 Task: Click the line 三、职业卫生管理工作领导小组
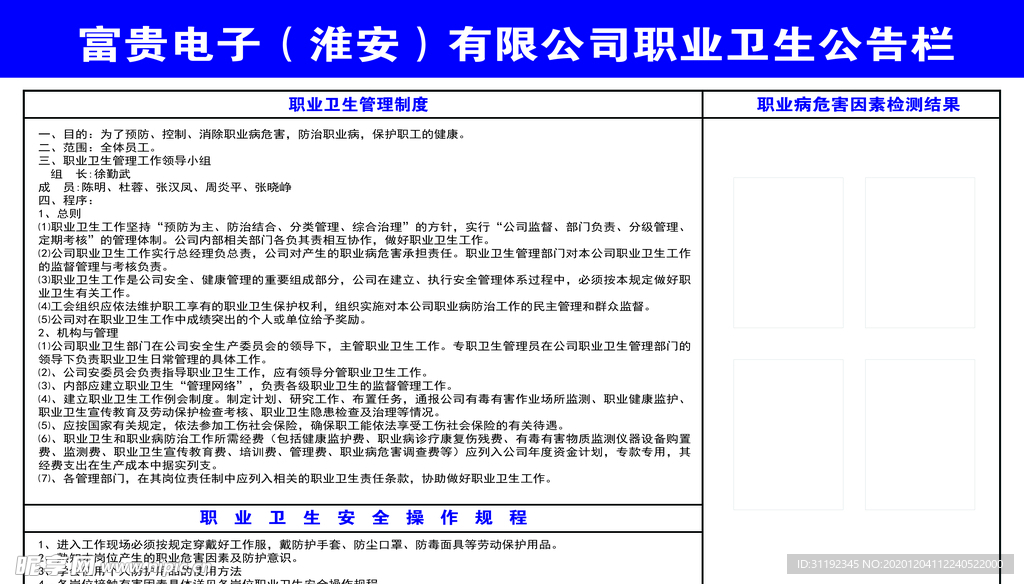click(125, 161)
